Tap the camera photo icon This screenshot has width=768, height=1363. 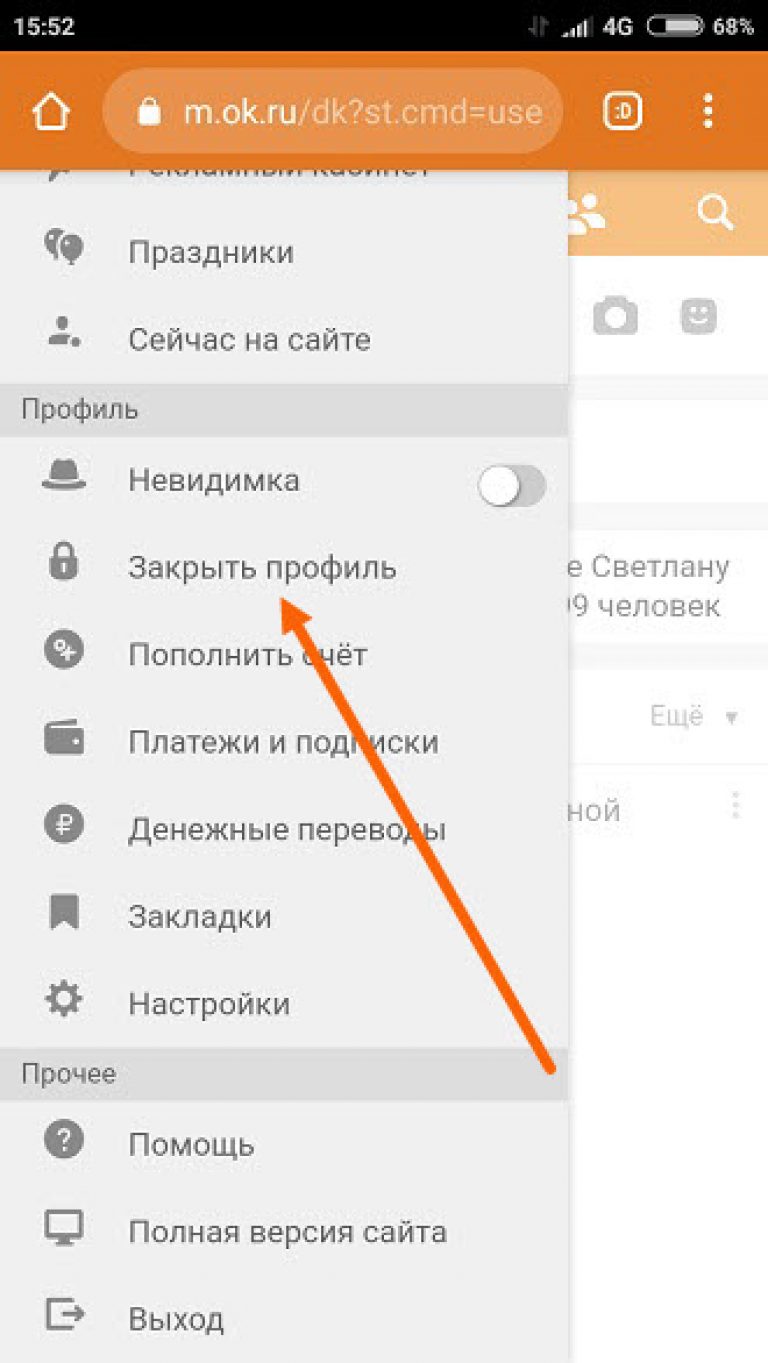tap(615, 316)
